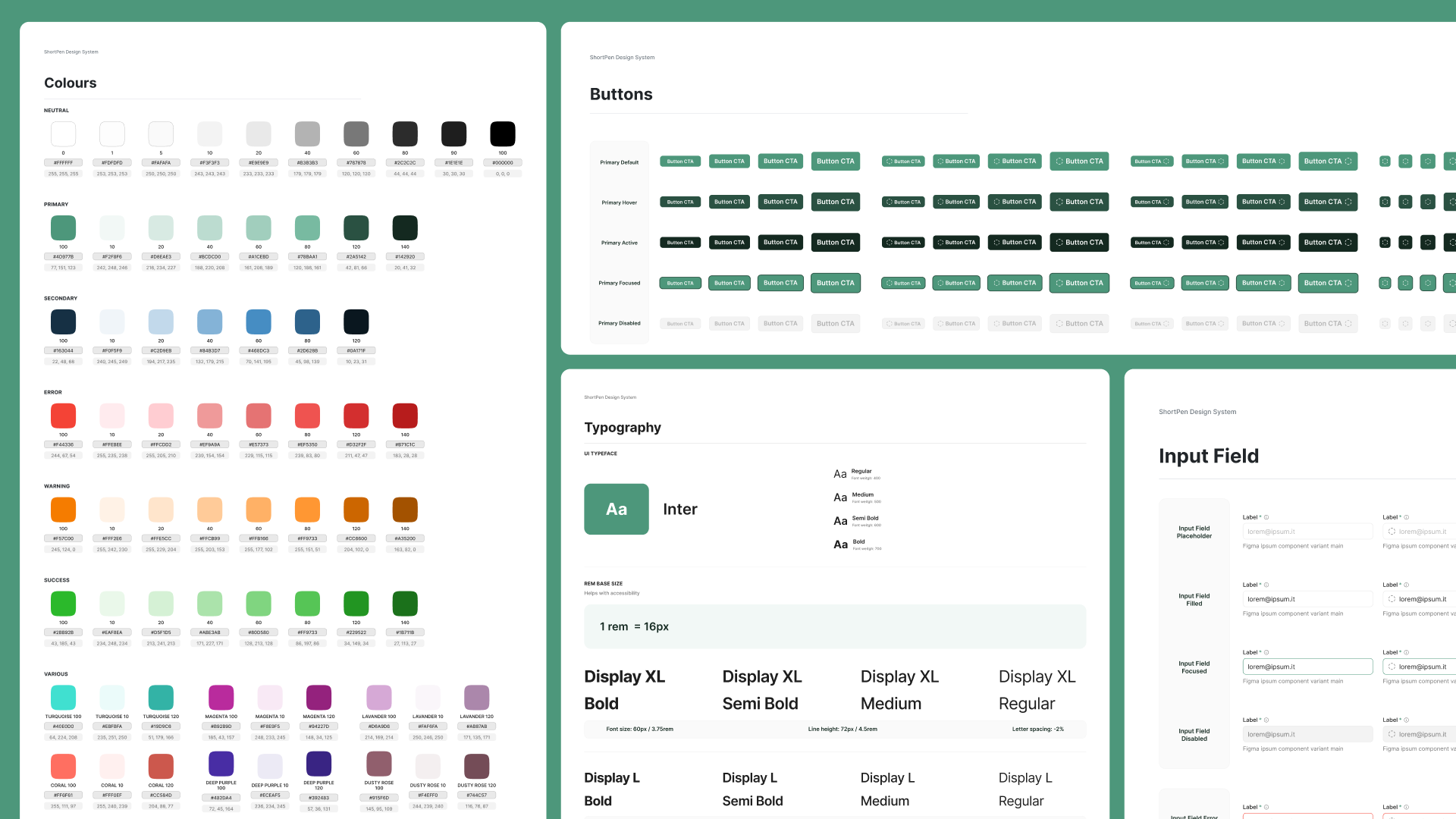Image resolution: width=1456 pixels, height=819 pixels.
Task: Click largest text-only Button CTA in Primary Disabled row
Action: pos(835,324)
